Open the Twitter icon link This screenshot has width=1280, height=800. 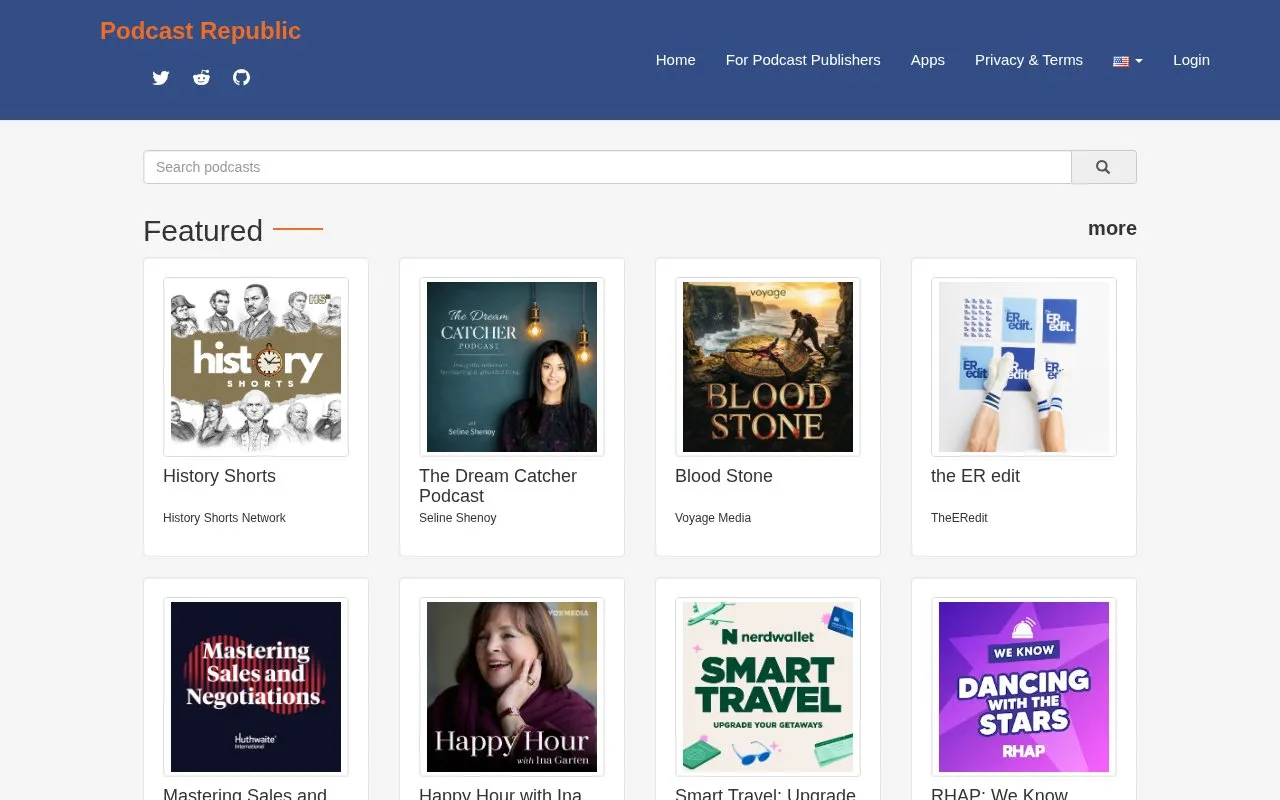pyautogui.click(x=161, y=78)
